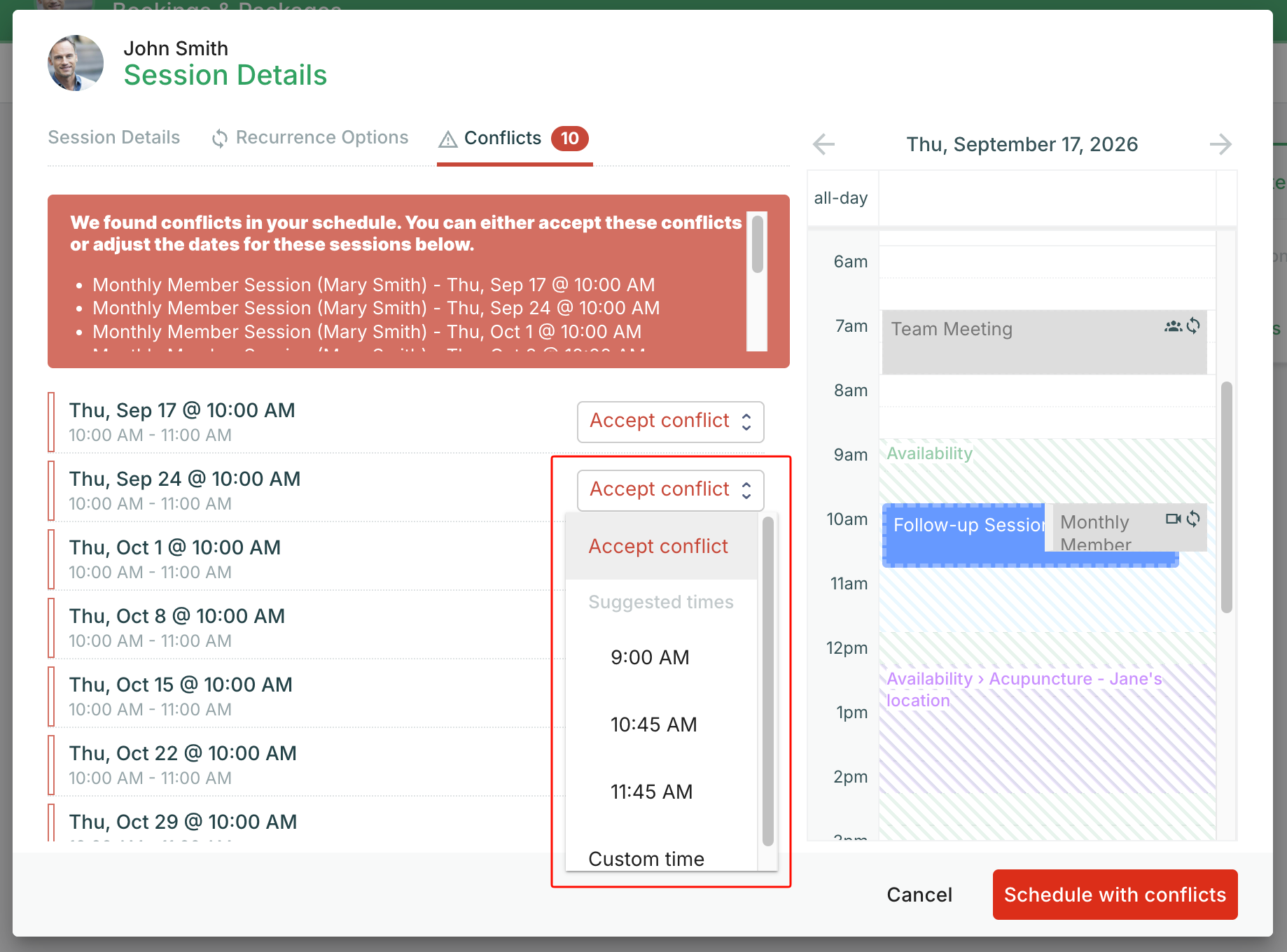The width and height of the screenshot is (1287, 952).
Task: Click Schedule with conflicts button
Action: pyautogui.click(x=1115, y=895)
